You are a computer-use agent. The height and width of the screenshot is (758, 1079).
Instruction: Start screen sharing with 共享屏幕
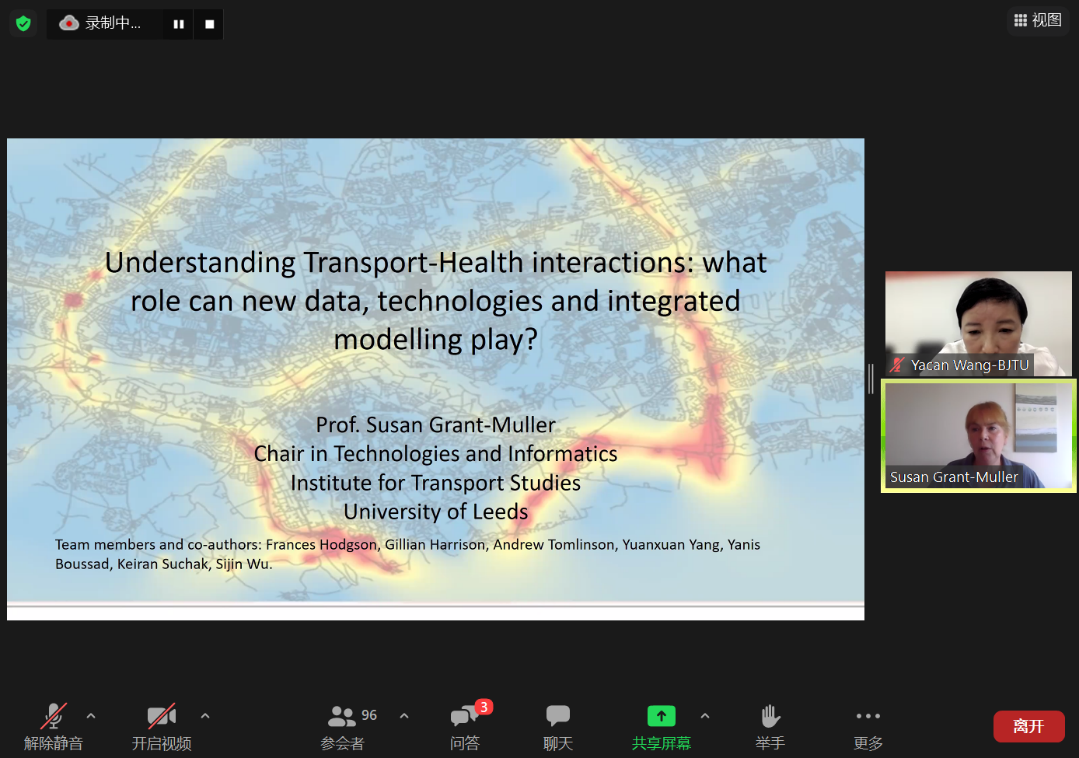pyautogui.click(x=661, y=726)
